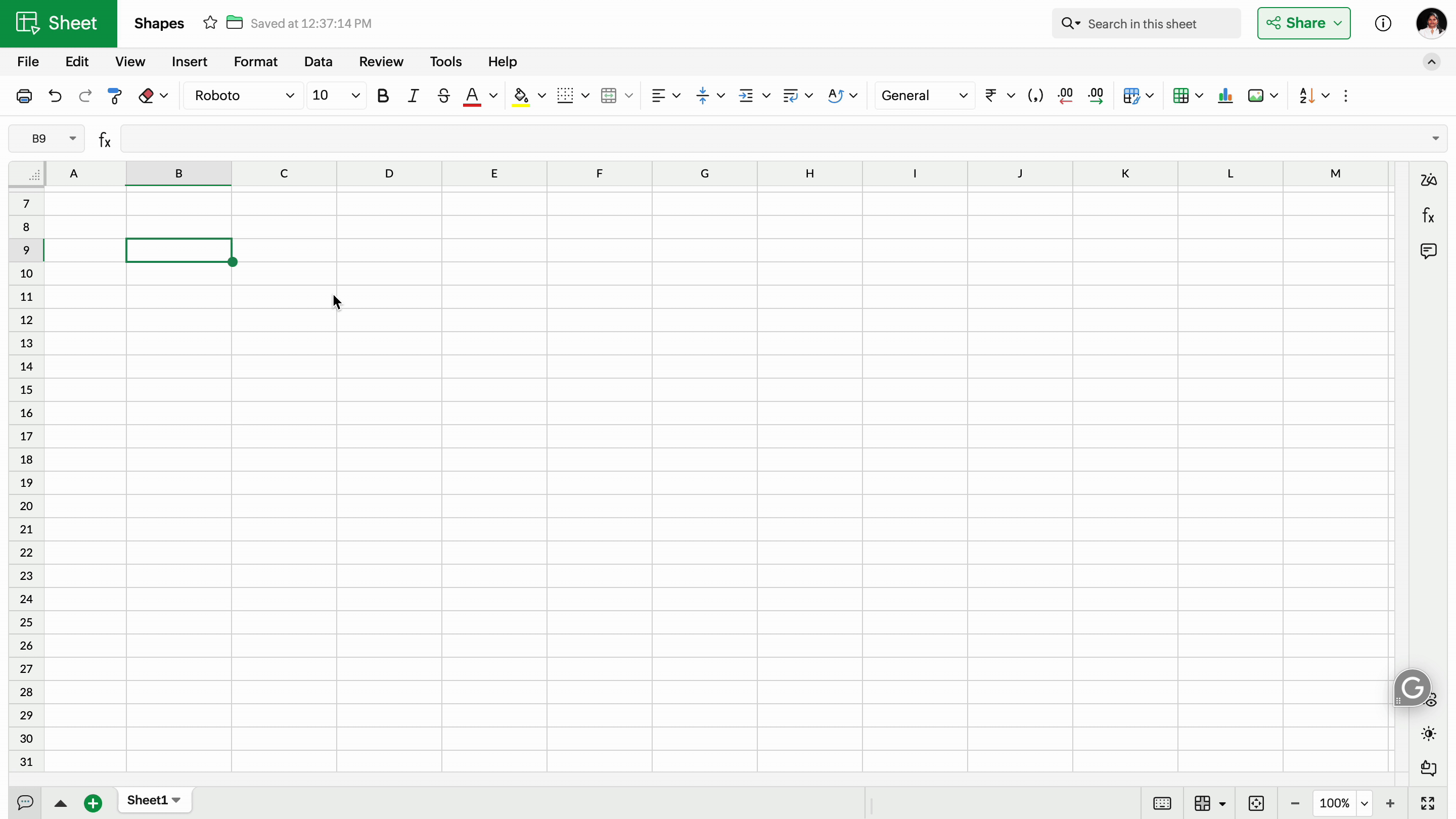Click the Increase Decimal Places icon
Screen dimensions: 1456x819
click(1096, 96)
